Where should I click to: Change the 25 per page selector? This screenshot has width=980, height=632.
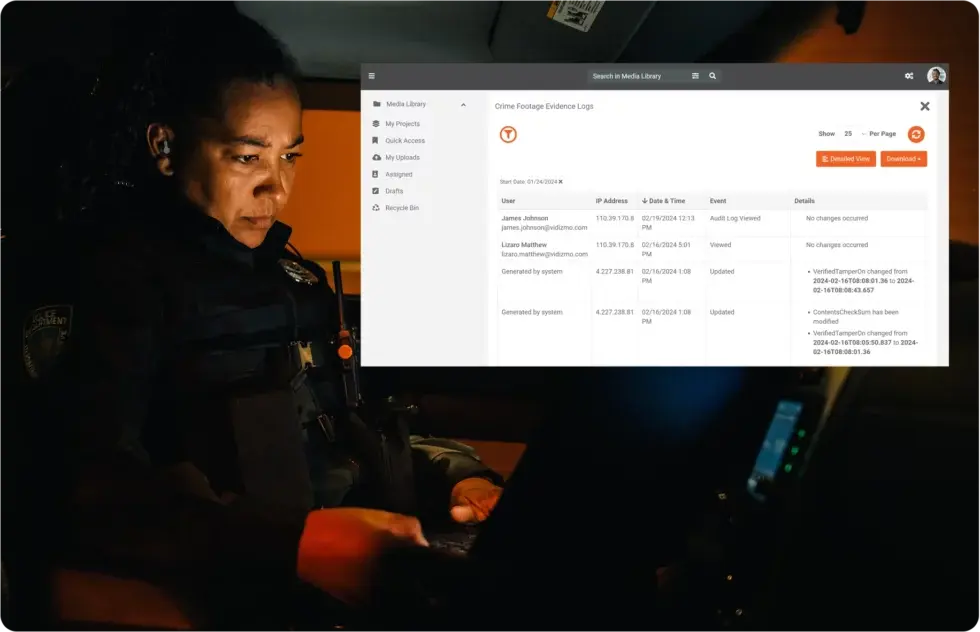pos(848,134)
